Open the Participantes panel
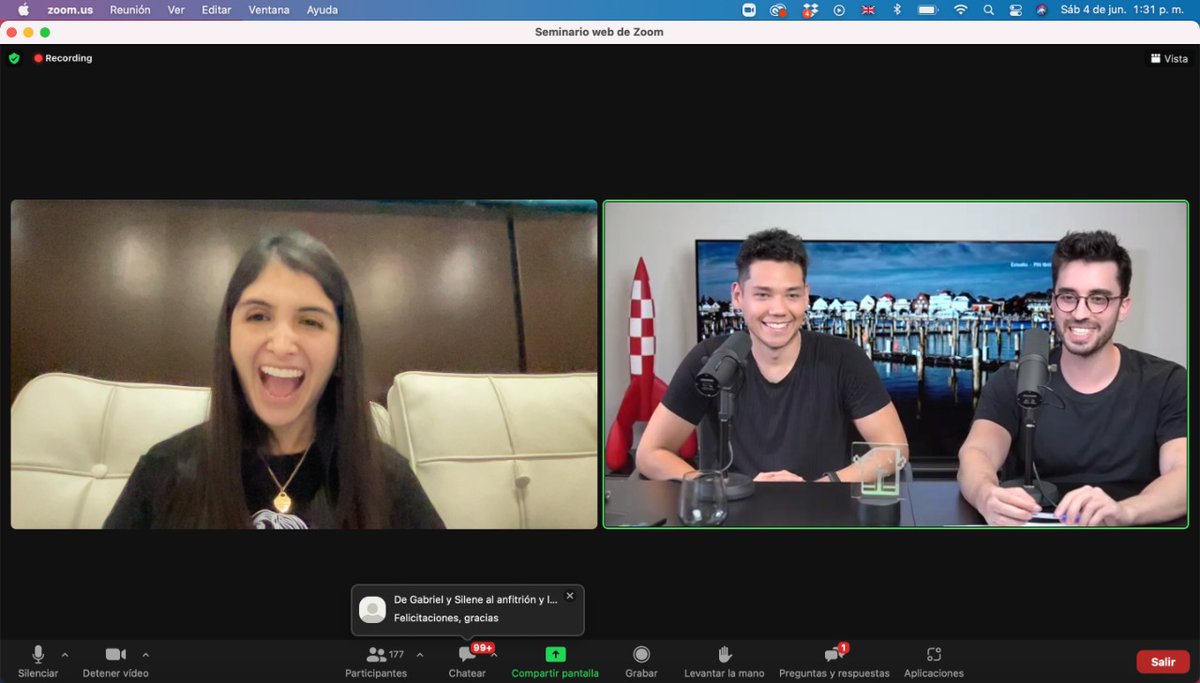This screenshot has height=683, width=1200. 376,661
